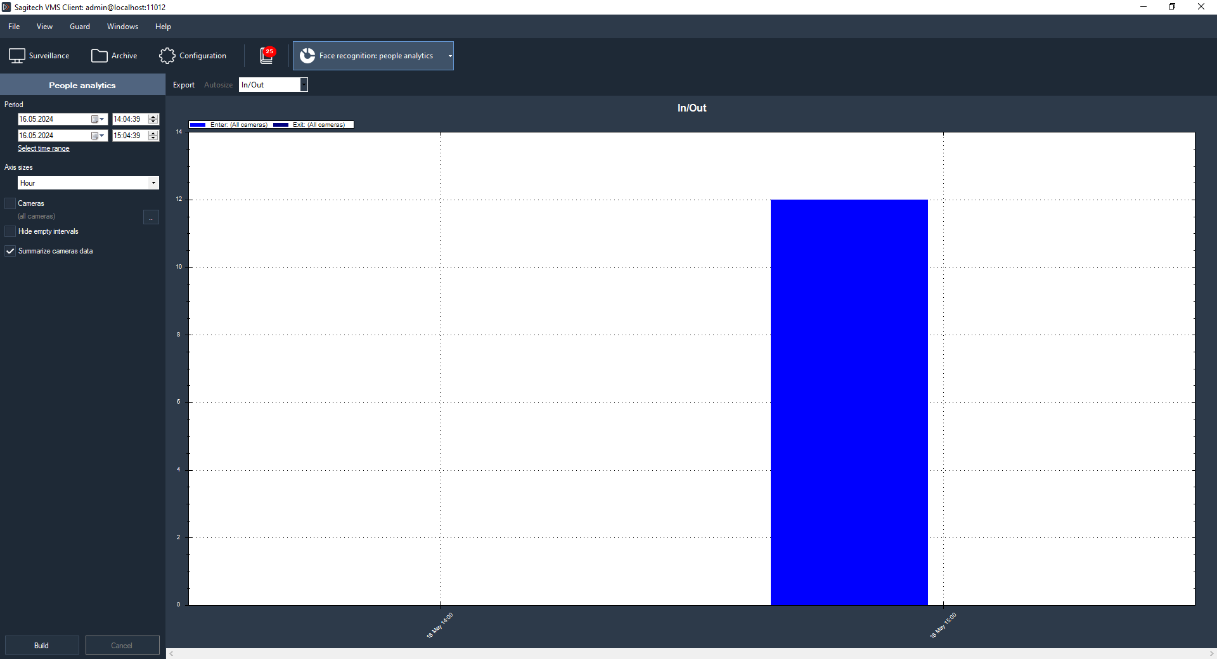
Task: Check Hide empty intervals
Action: coord(10,231)
